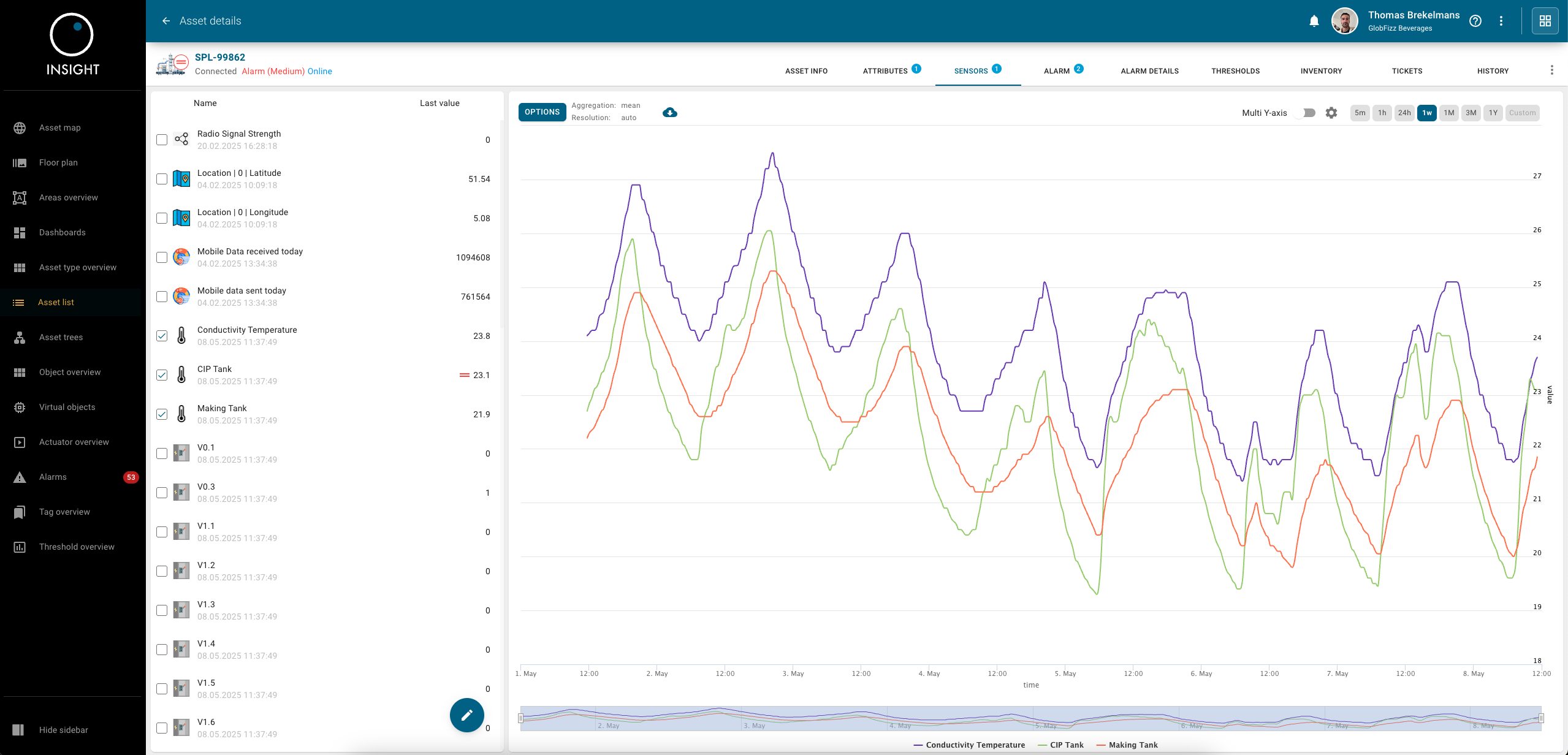This screenshot has height=755, width=1568.
Task: Open Tag overview in sidebar
Action: 64,512
